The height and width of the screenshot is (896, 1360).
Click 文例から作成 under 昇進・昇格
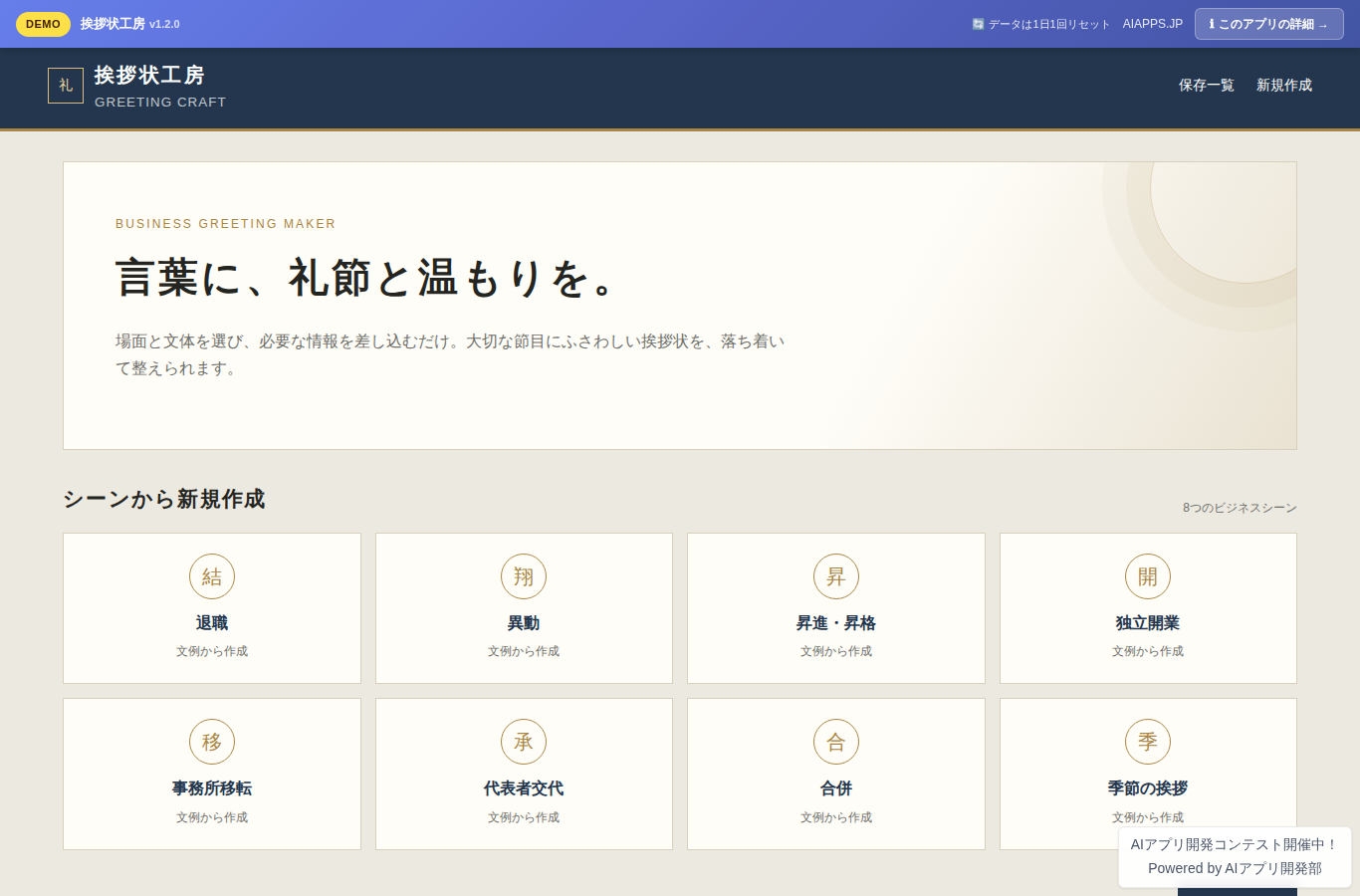click(x=836, y=651)
